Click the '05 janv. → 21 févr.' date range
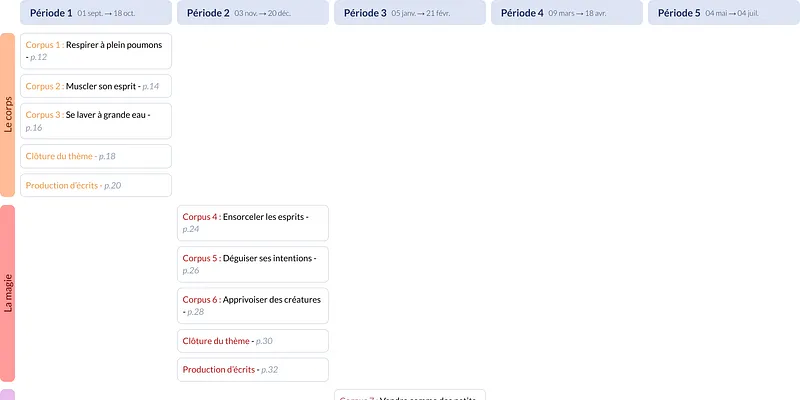This screenshot has width=800, height=400. pos(420,13)
